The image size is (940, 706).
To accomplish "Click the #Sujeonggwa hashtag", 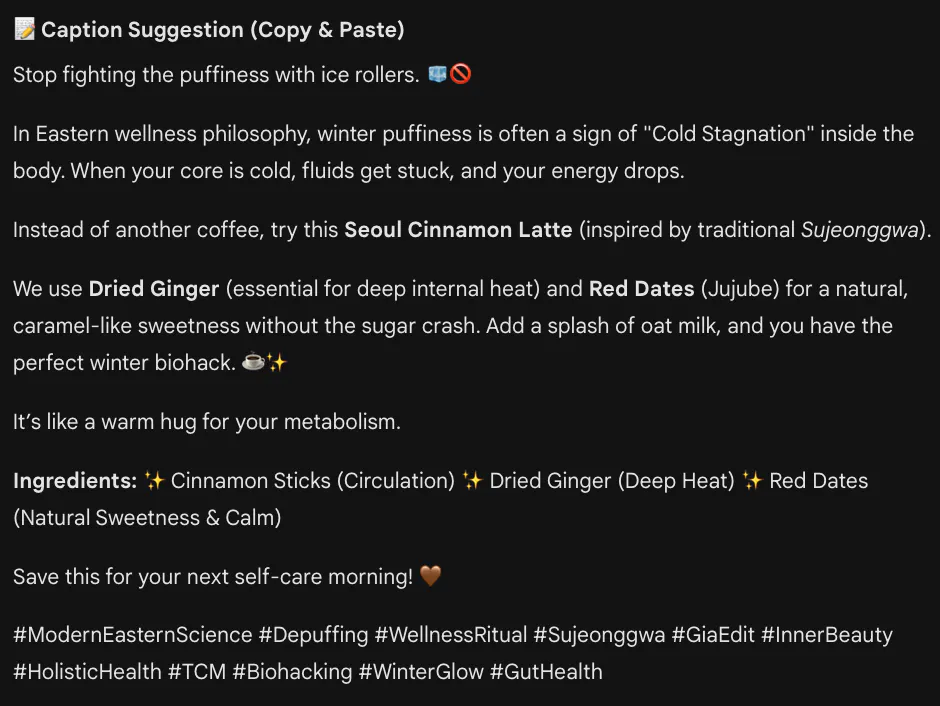I will click(599, 635).
